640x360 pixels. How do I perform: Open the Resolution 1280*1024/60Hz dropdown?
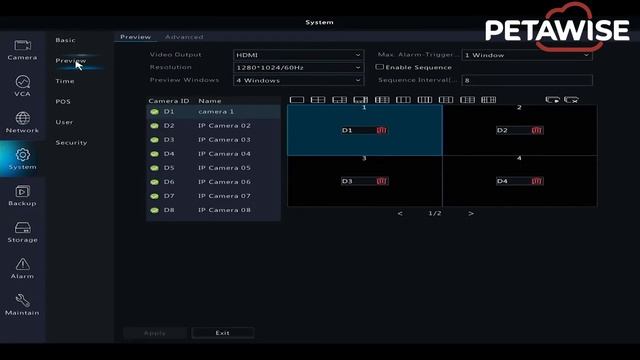click(298, 68)
